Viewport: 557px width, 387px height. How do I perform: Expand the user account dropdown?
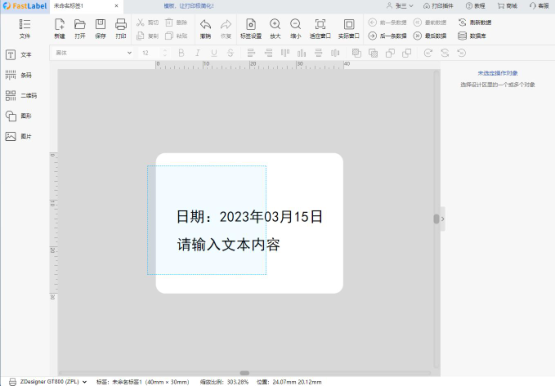pos(400,6)
